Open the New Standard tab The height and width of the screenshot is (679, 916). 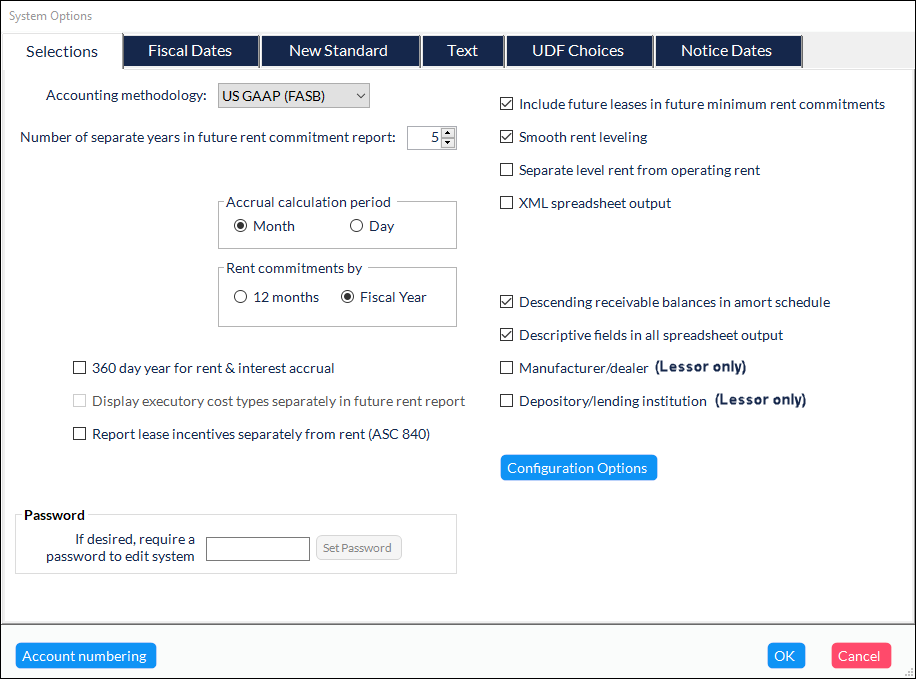coord(338,51)
